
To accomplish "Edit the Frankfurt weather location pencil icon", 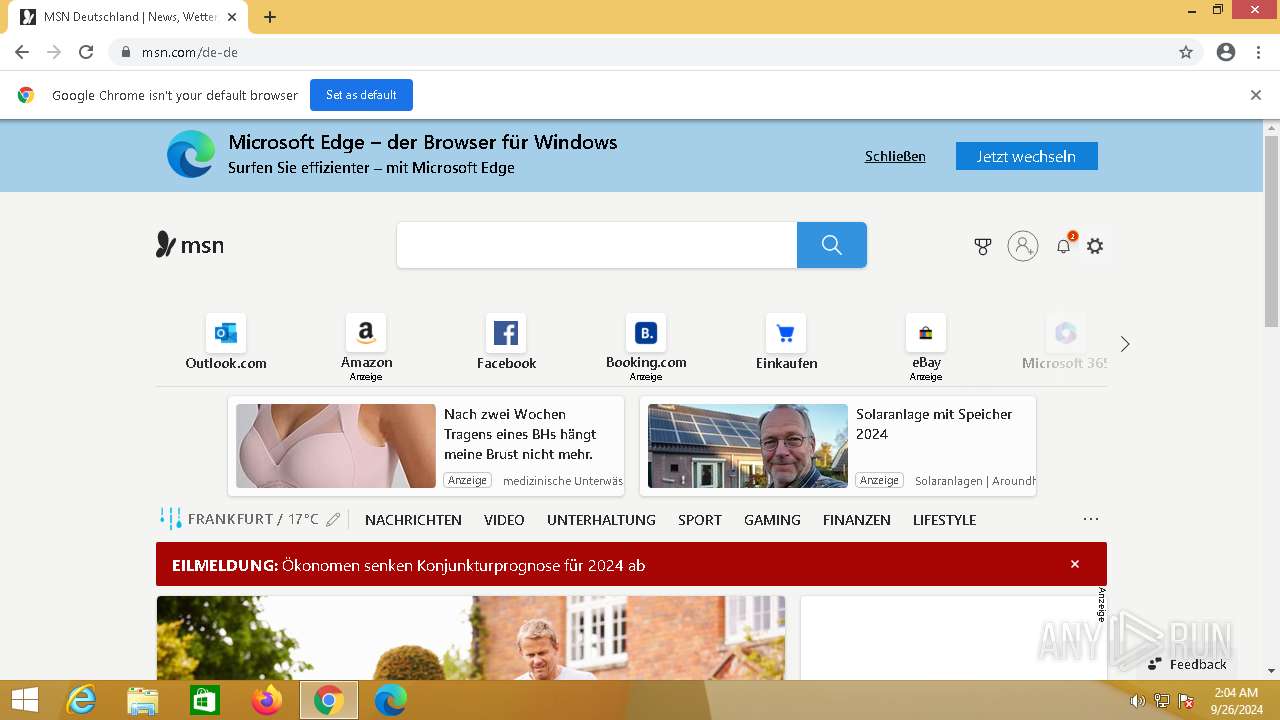I will [333, 520].
